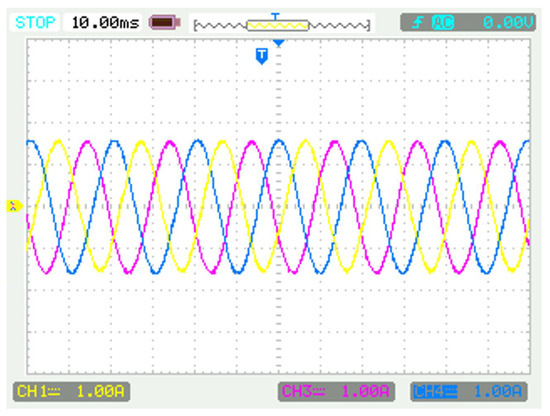Click the blue waveform peak at center
This screenshot has height=416, width=550.
point(279,141)
